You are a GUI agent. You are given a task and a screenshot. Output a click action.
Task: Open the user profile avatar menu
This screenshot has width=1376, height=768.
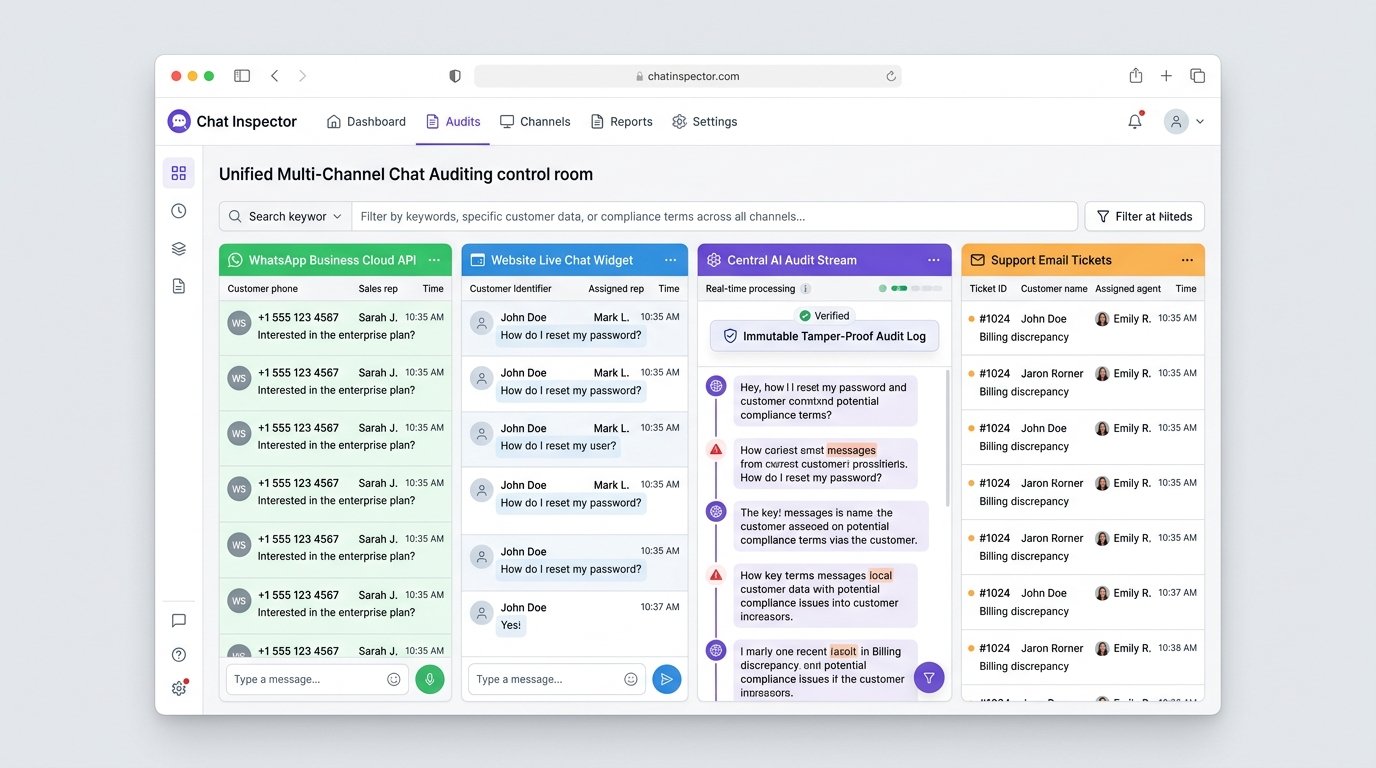click(1176, 121)
